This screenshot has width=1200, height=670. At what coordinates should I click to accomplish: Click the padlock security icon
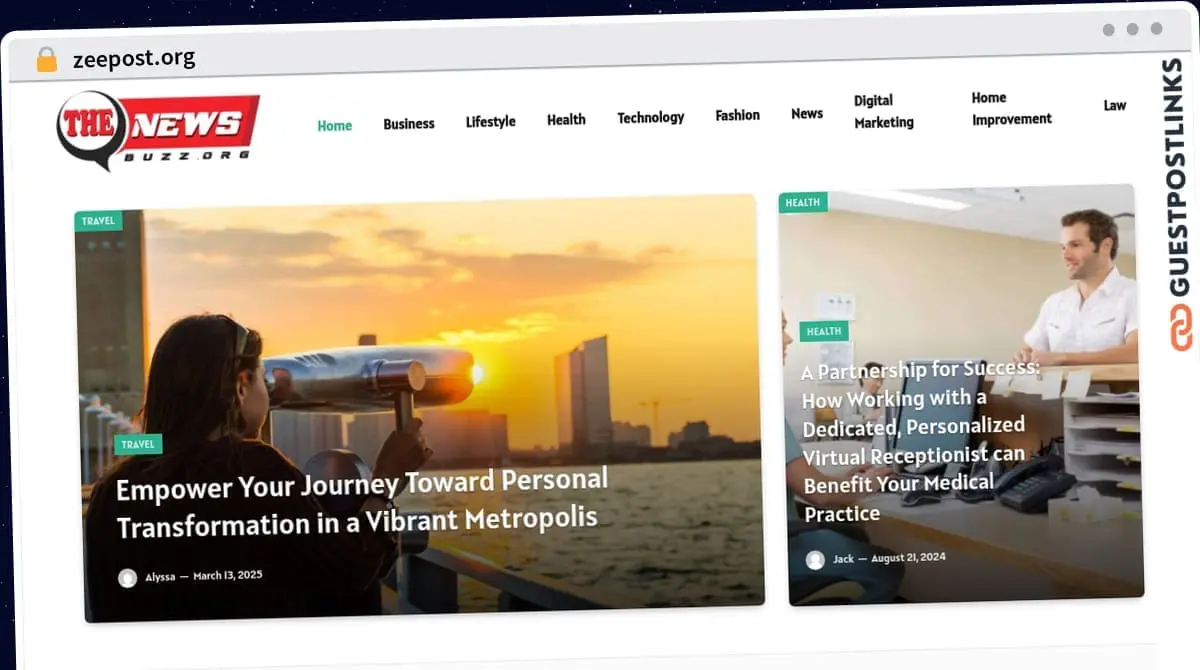tap(46, 59)
